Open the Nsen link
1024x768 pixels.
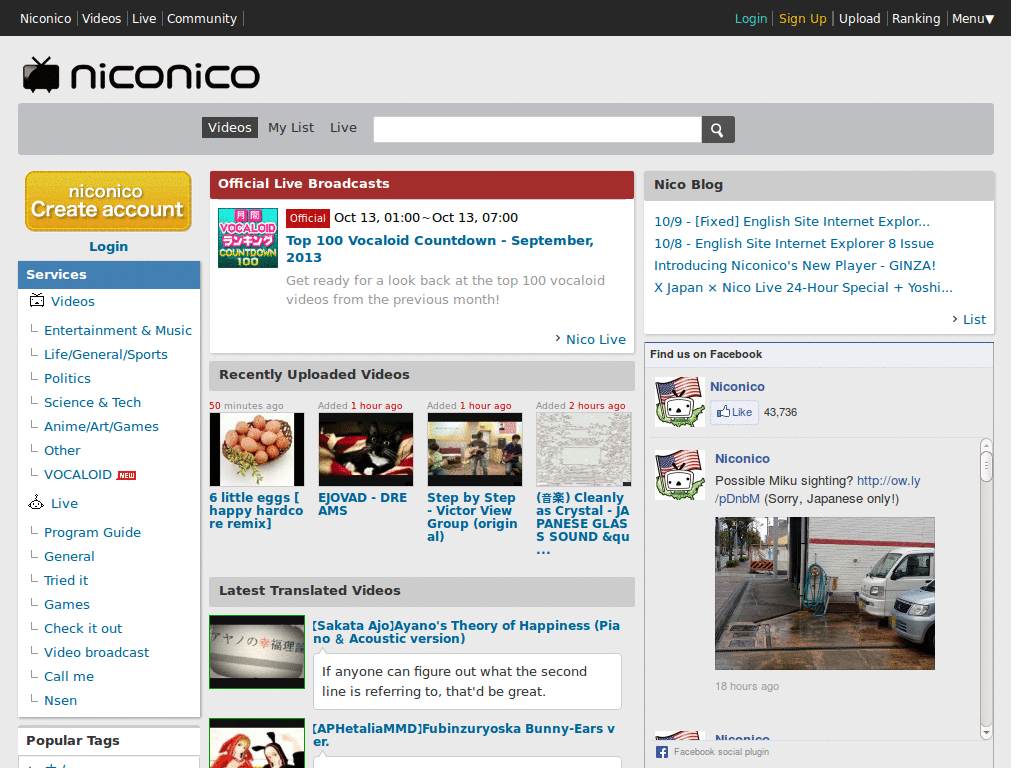click(61, 700)
